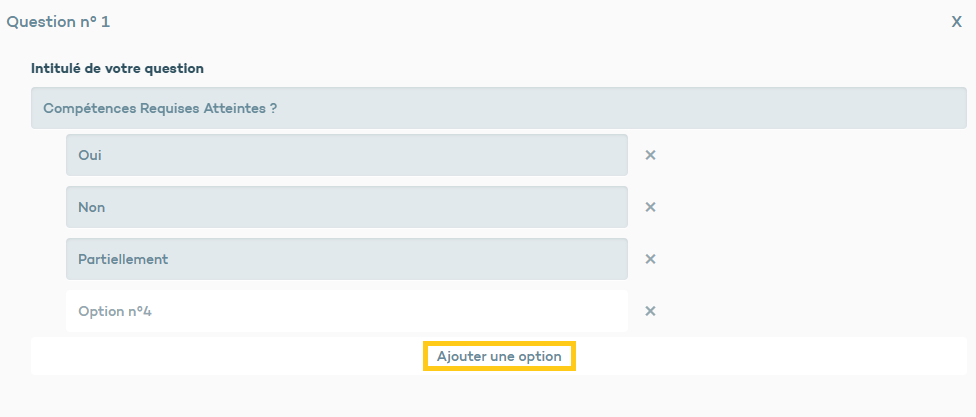Delete the "Non" answer option
976x417 pixels.
[x=650, y=207]
